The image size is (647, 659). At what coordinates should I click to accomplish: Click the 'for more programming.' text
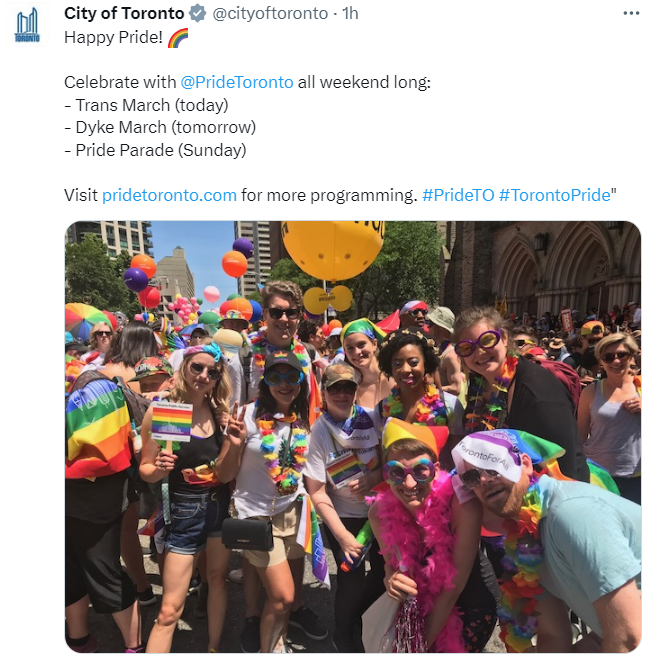pyautogui.click(x=329, y=195)
